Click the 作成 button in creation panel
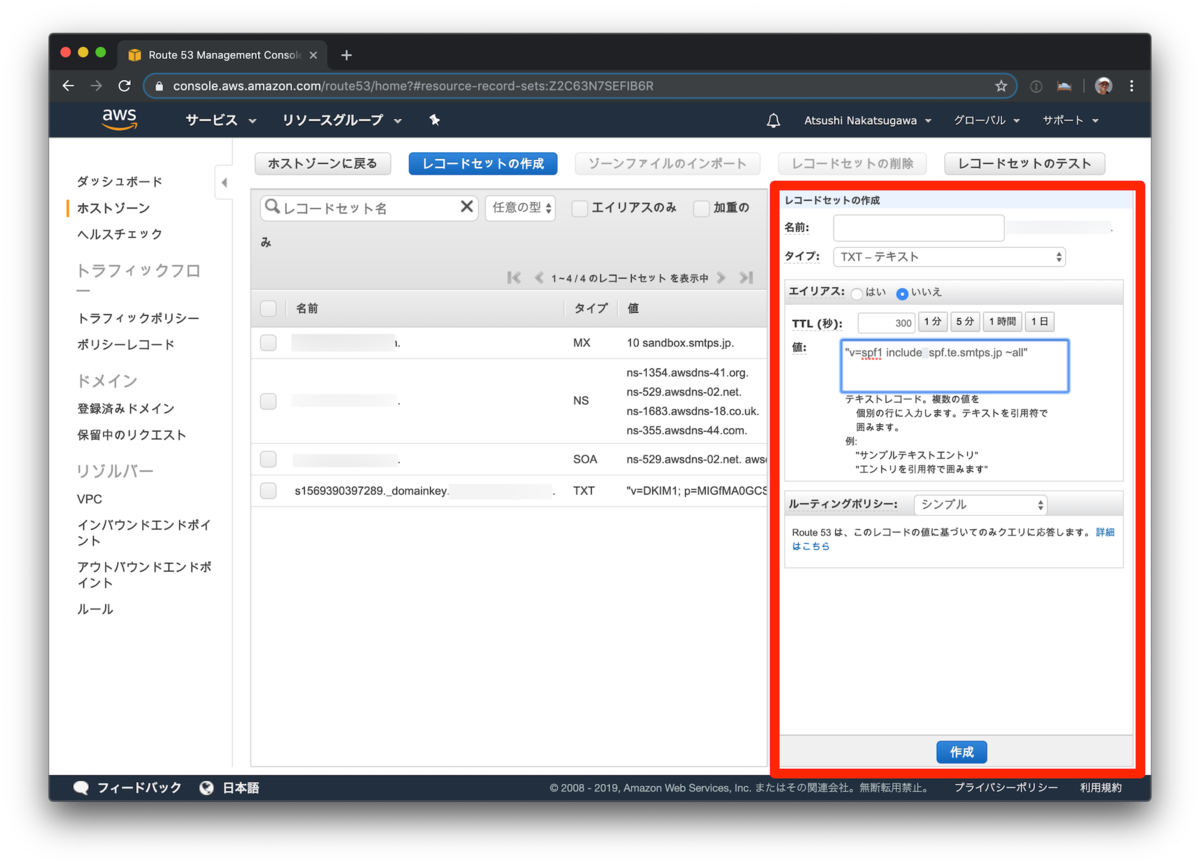Viewport: 1200px width, 866px height. click(962, 752)
